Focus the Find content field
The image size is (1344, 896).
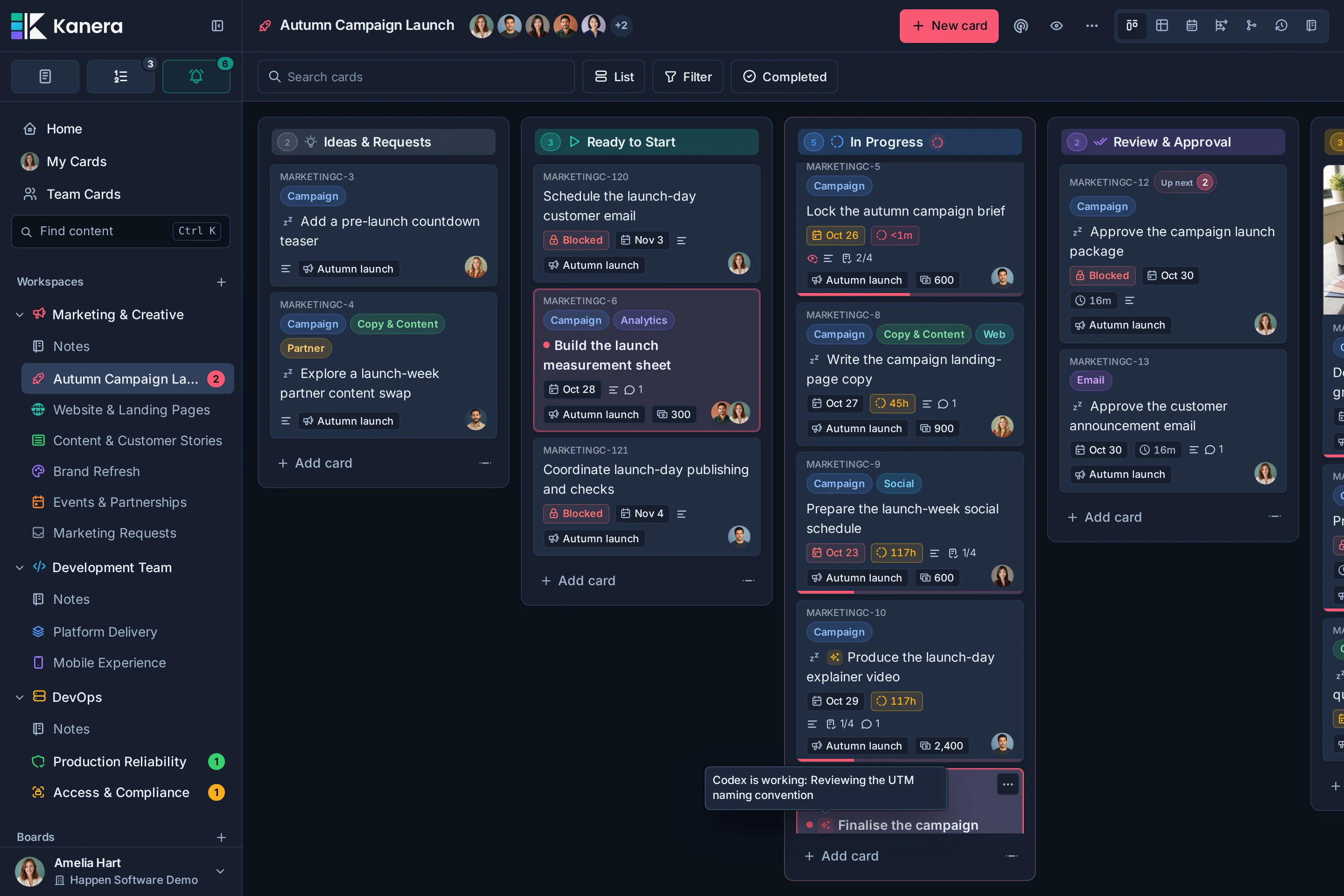click(120, 231)
